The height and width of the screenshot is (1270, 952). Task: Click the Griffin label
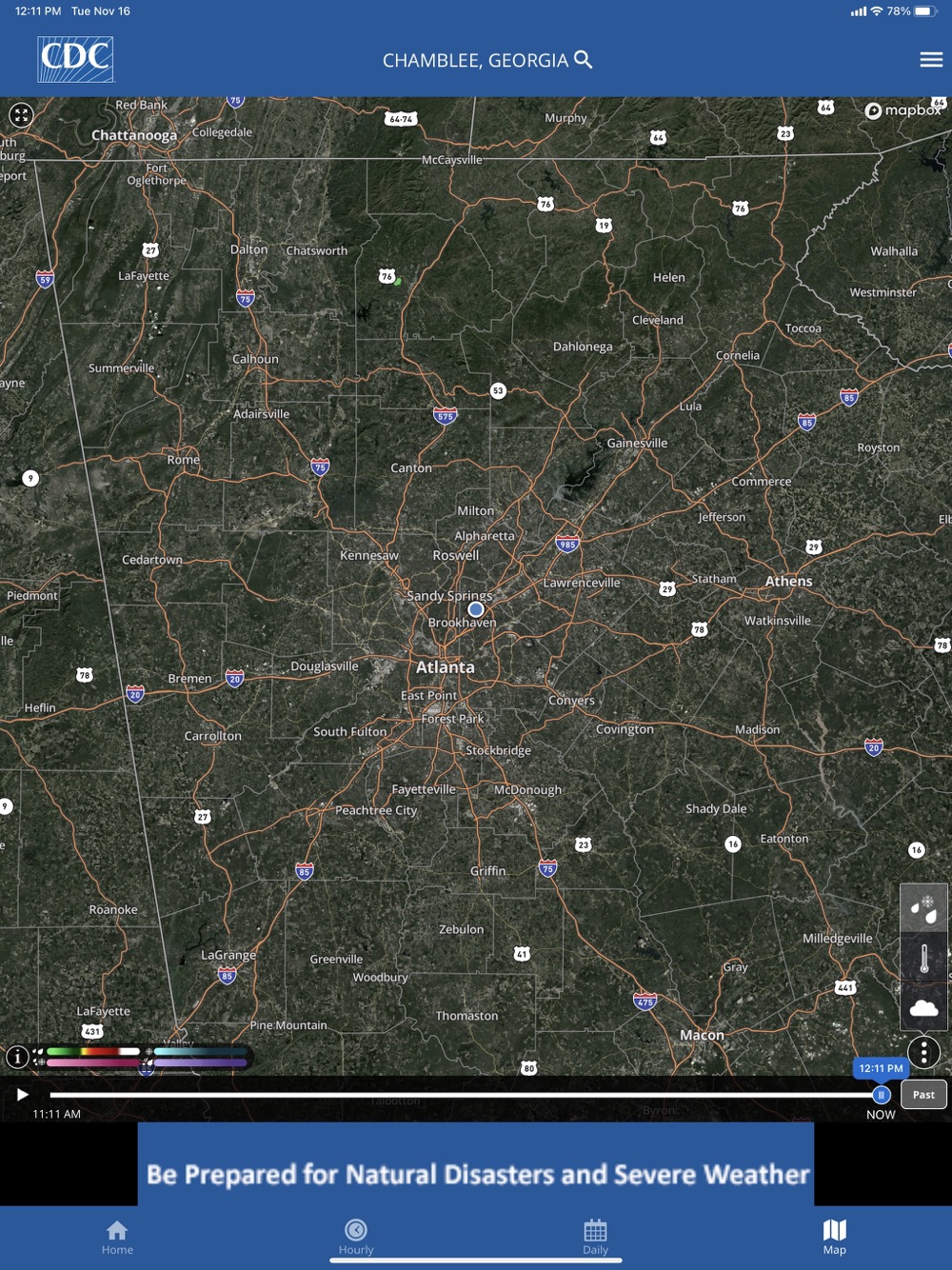pyautogui.click(x=488, y=871)
